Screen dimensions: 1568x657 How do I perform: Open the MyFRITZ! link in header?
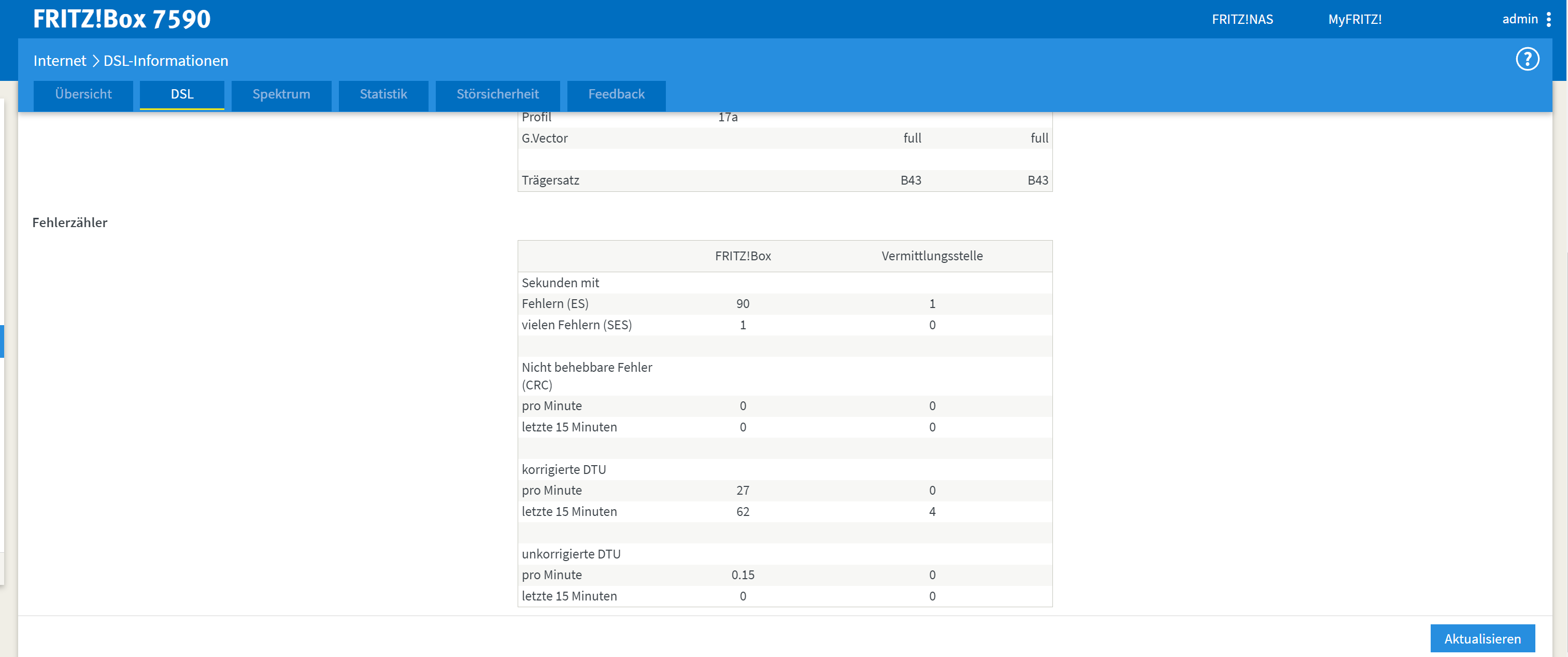[x=1355, y=20]
